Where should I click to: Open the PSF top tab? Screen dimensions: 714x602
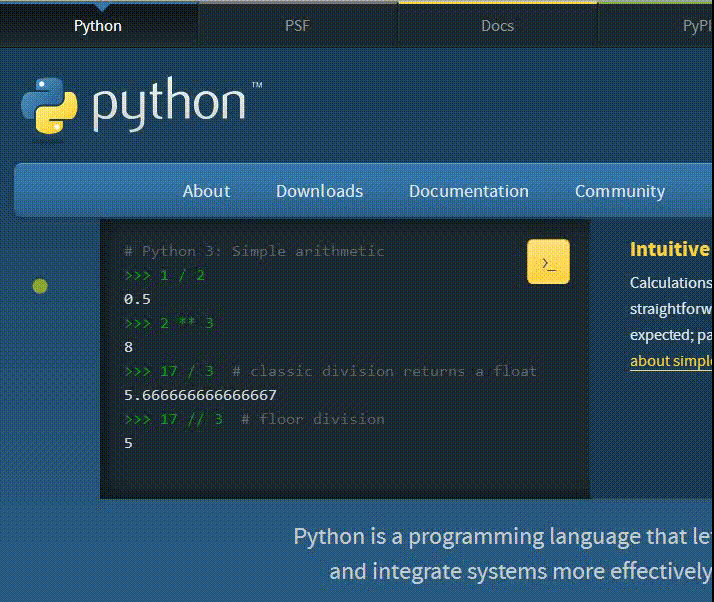pos(297,26)
